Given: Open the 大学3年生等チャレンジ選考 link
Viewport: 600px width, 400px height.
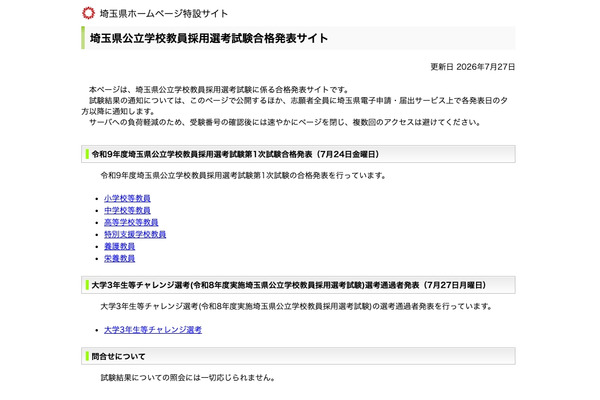Looking at the screenshot, I should [153, 330].
